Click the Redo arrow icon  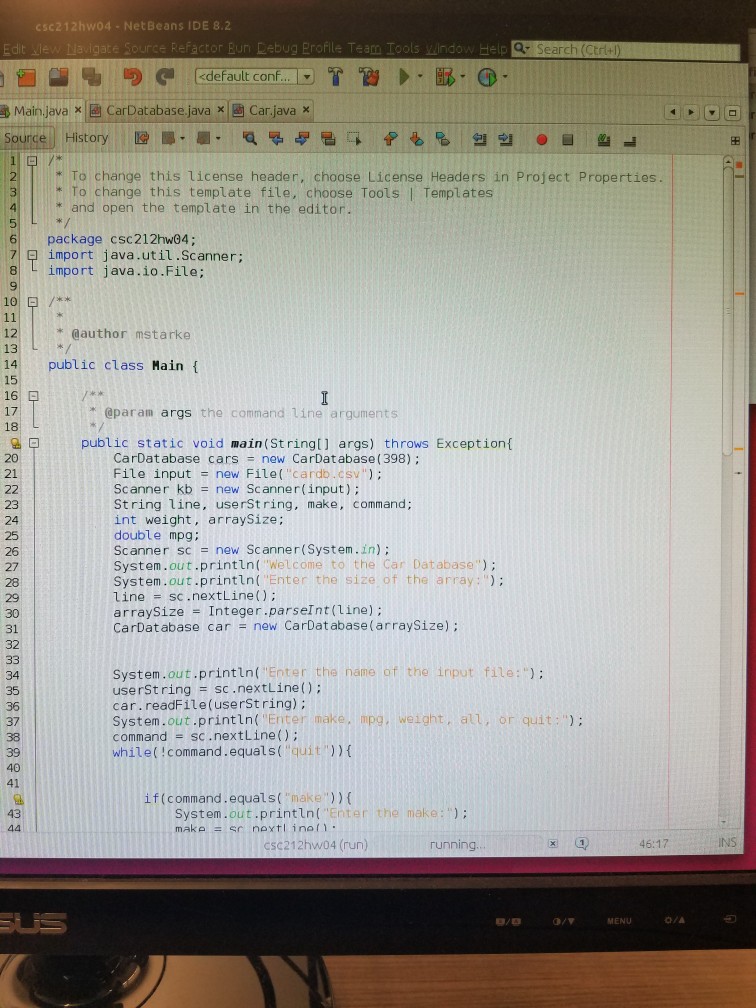[165, 77]
